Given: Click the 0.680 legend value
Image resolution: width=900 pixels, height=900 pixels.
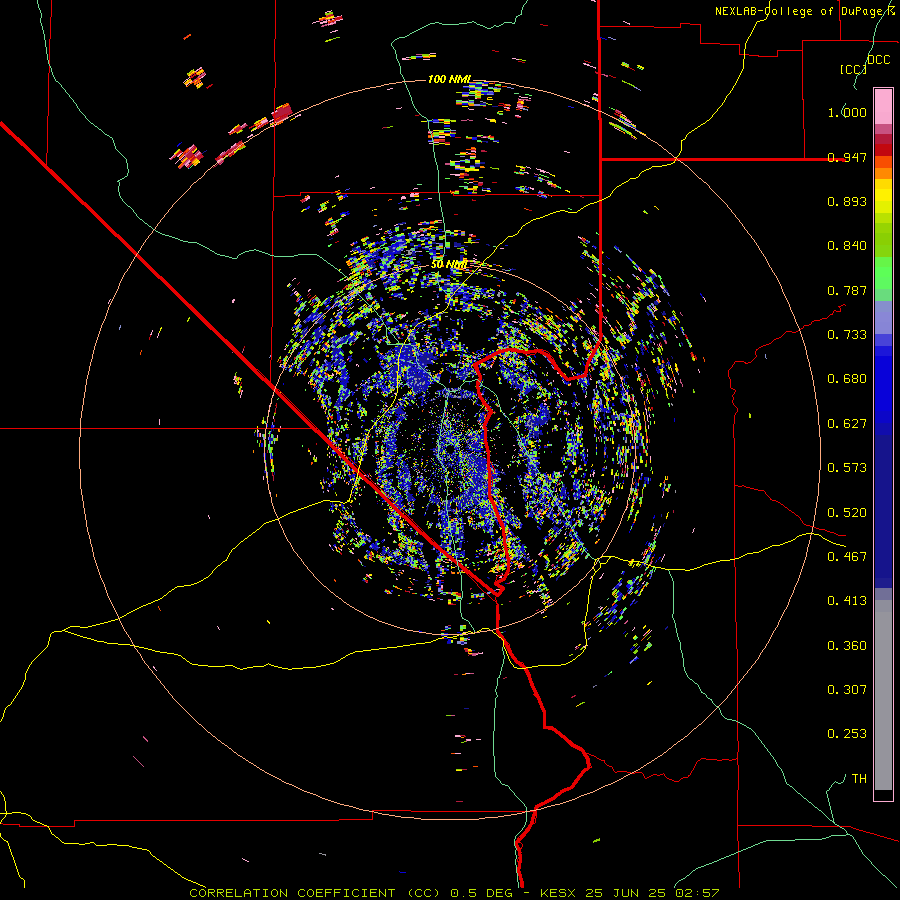Looking at the screenshot, I should (847, 379).
